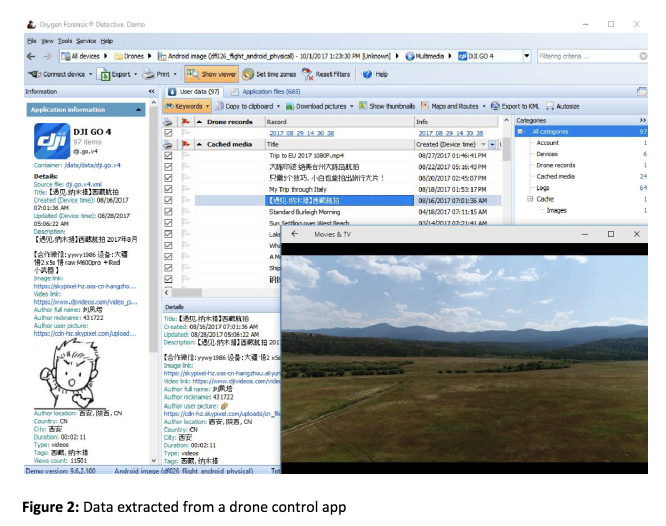Click the DJI GO 4 breadcrumb icon
Viewport: 666px width, 526px height.
coord(462,56)
